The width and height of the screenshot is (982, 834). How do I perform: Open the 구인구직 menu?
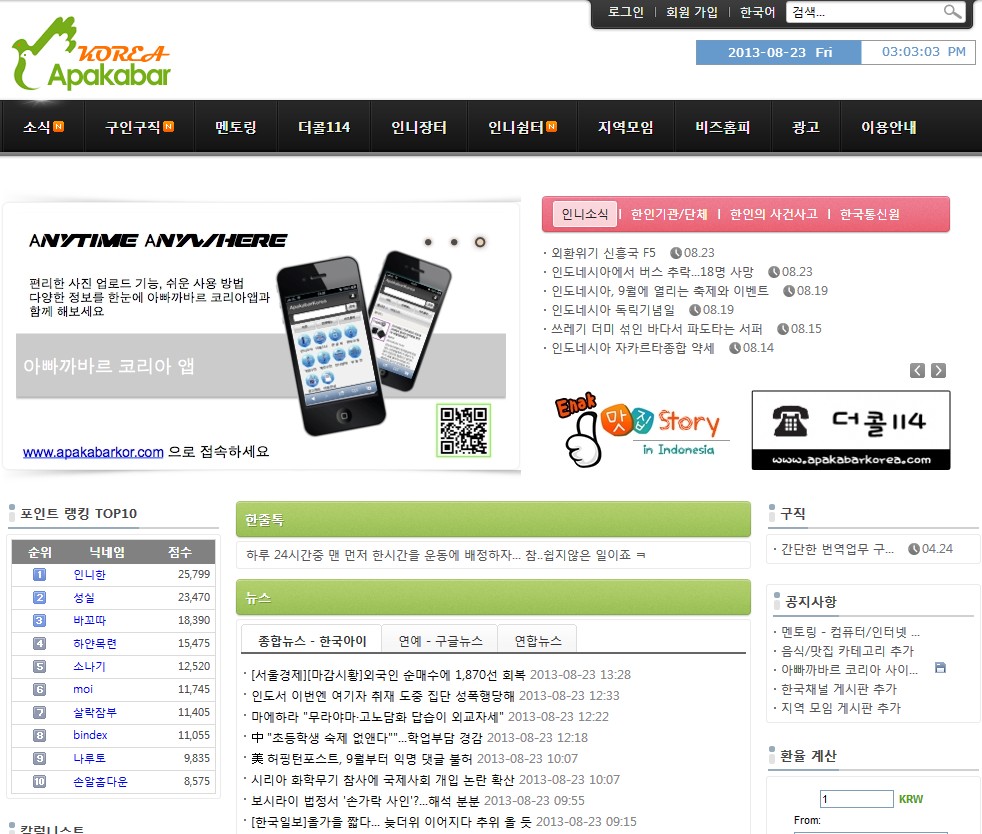(x=133, y=127)
